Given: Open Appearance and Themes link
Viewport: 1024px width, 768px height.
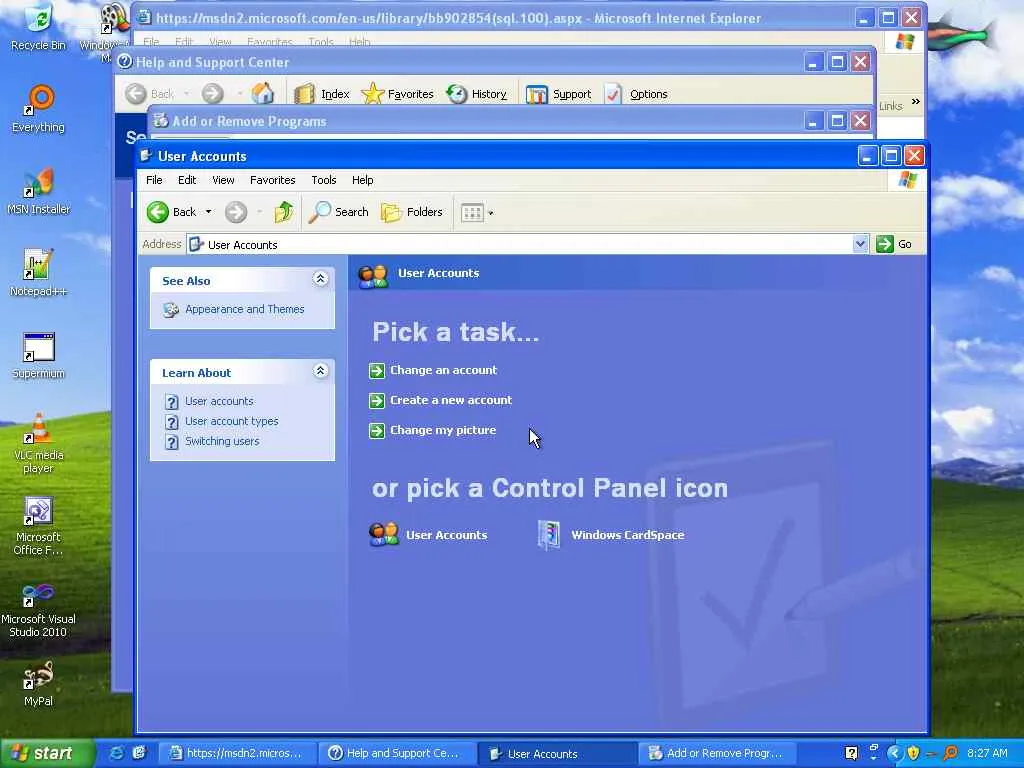Looking at the screenshot, I should coord(244,309).
